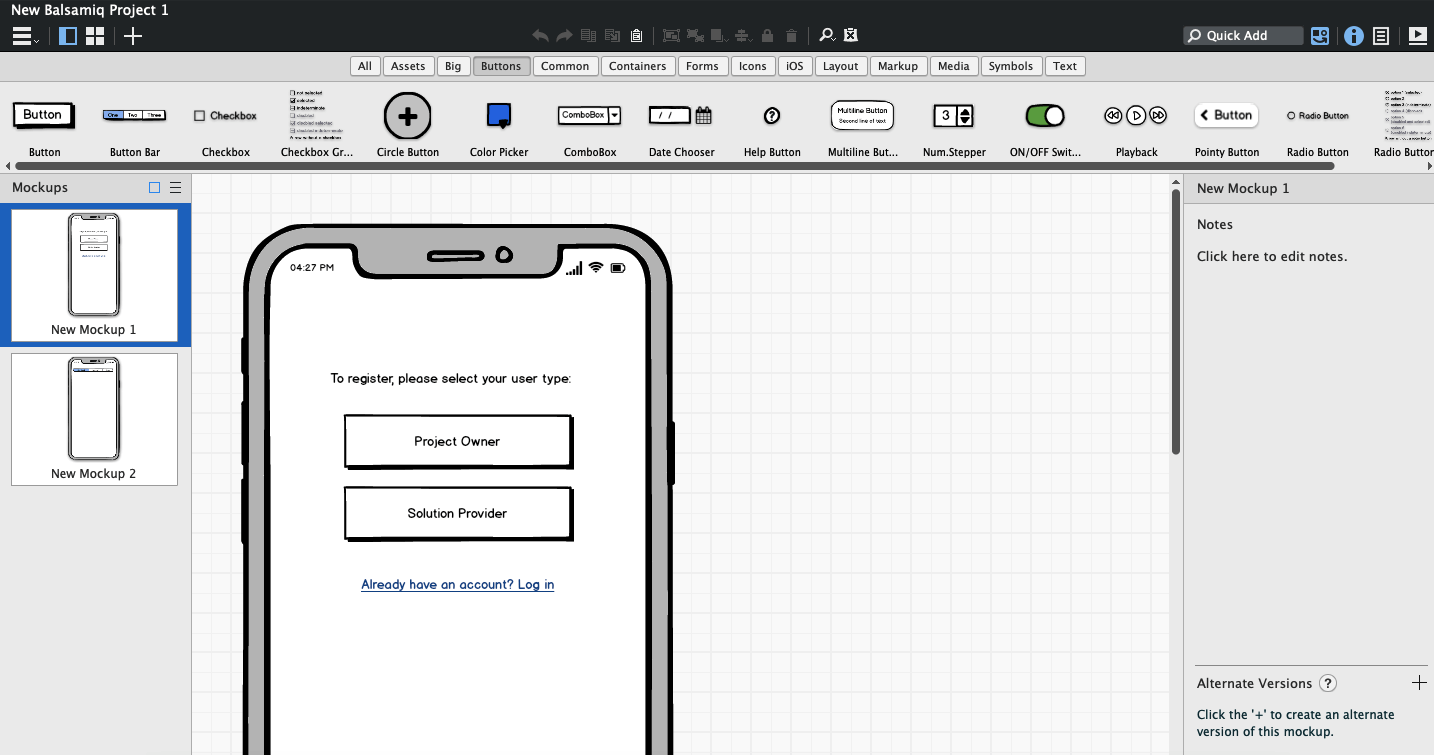Click the canvas vertical scrollbar

1176,320
